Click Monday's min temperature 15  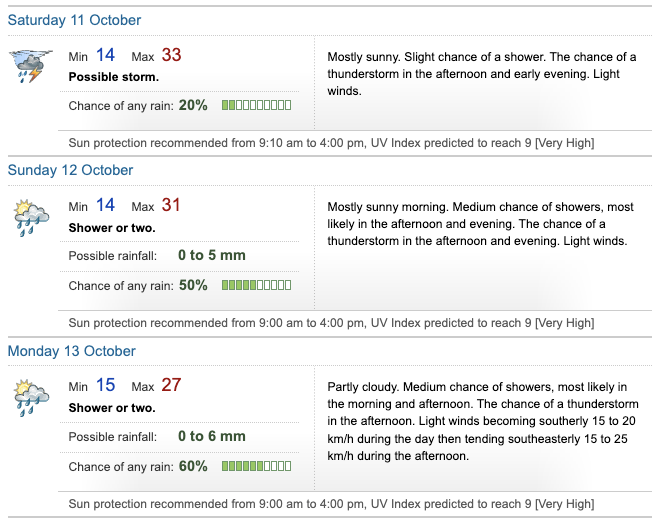point(105,386)
